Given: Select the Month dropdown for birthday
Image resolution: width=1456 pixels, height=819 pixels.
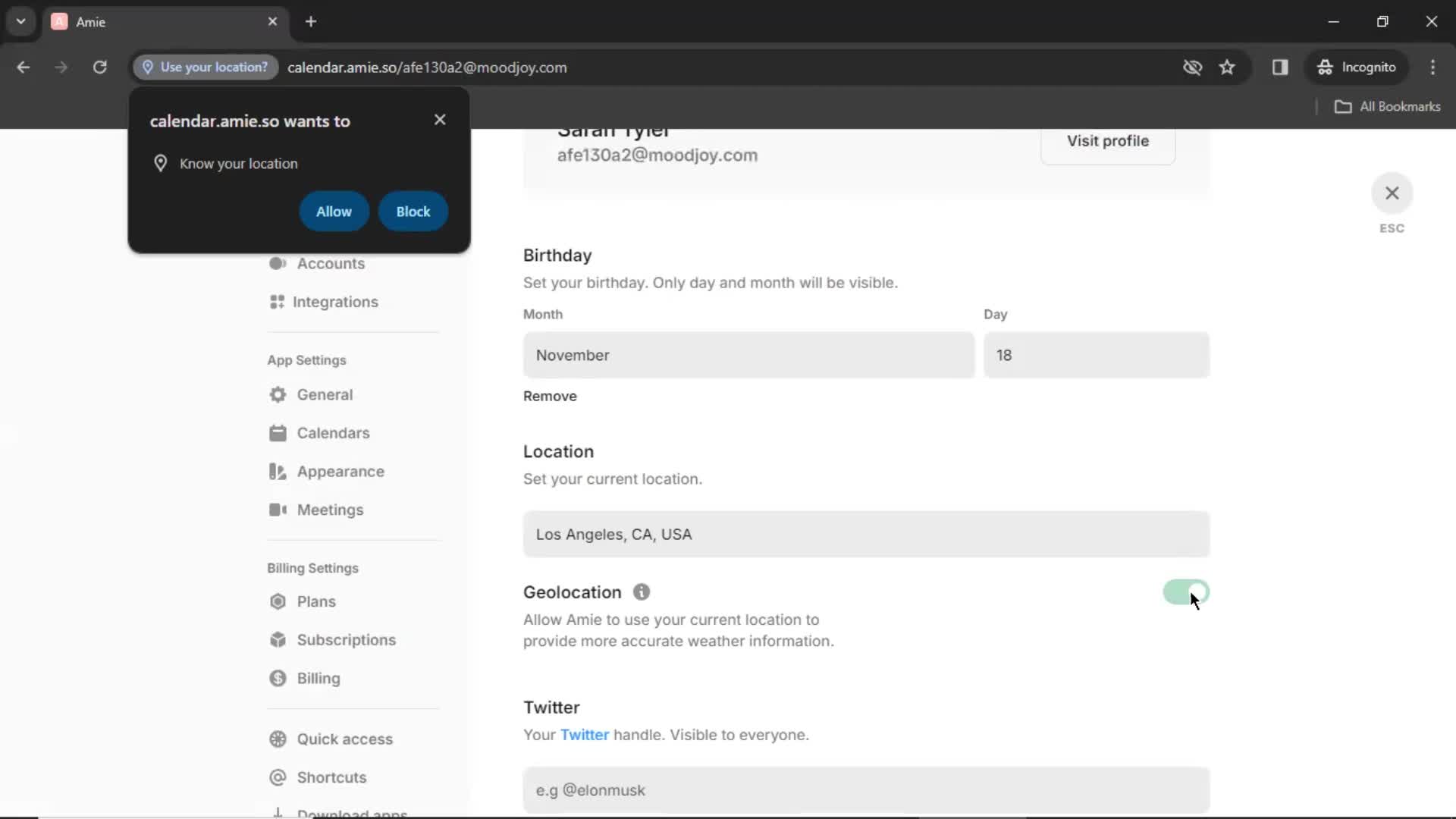Looking at the screenshot, I should (748, 355).
